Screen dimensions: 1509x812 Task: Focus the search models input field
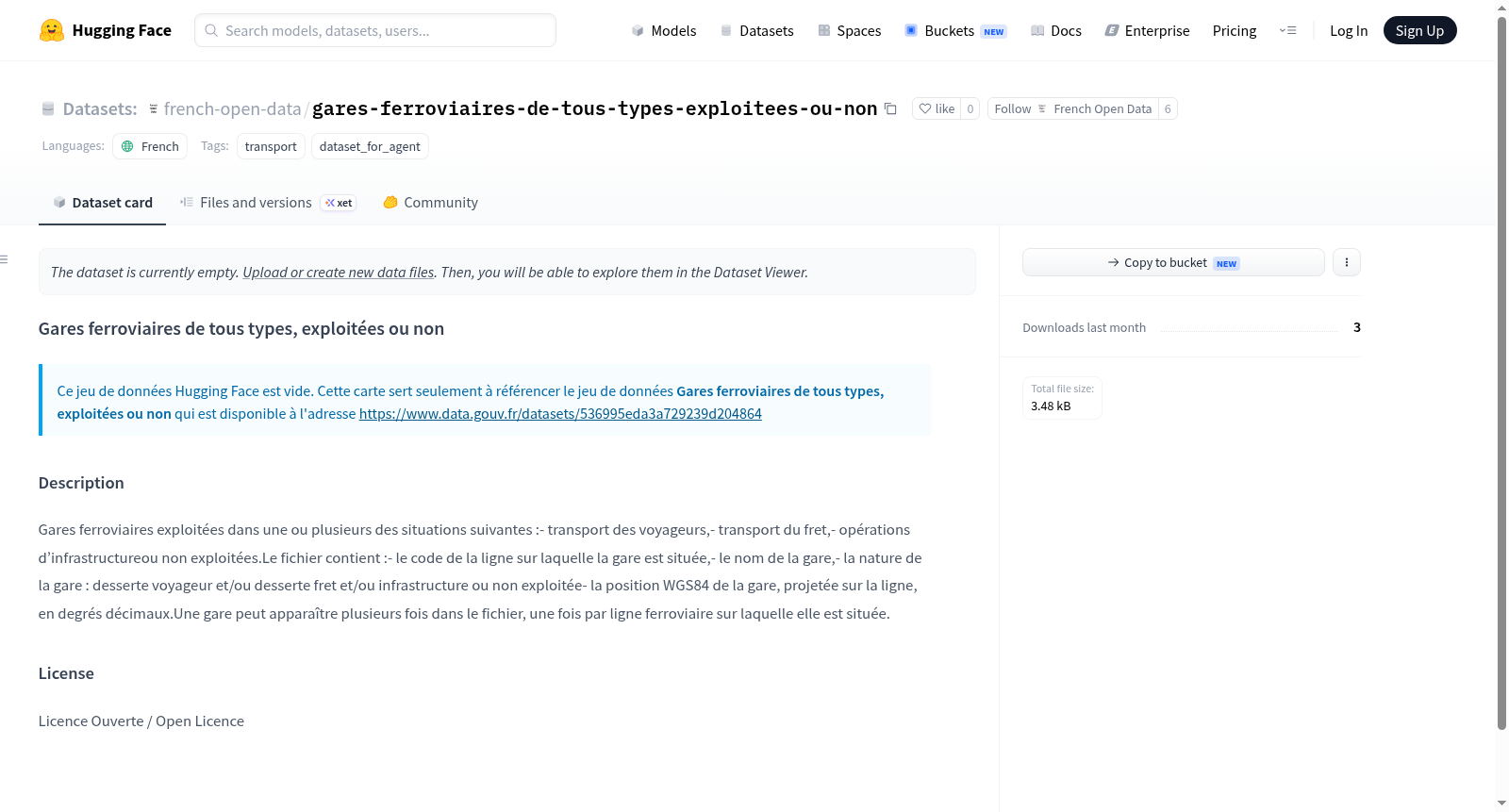[x=375, y=30]
